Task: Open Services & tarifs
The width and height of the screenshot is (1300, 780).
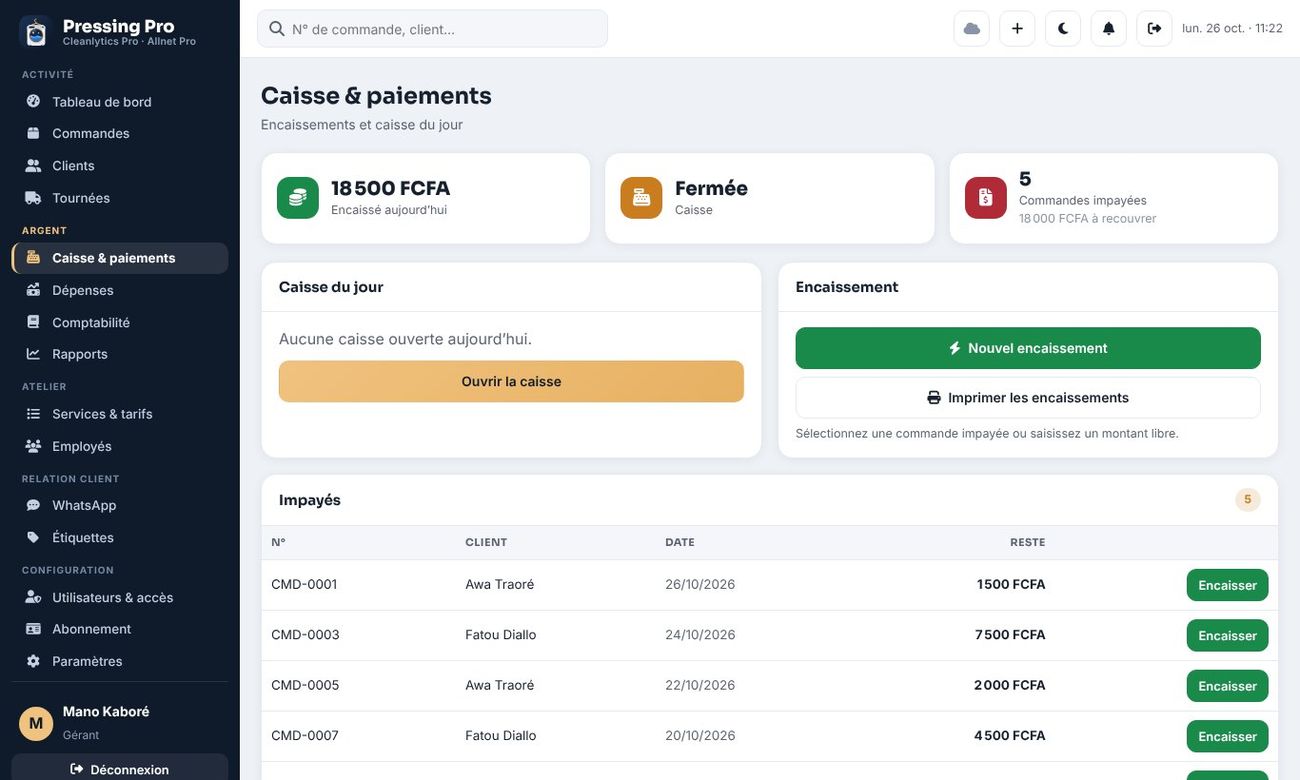Action: tap(120, 414)
